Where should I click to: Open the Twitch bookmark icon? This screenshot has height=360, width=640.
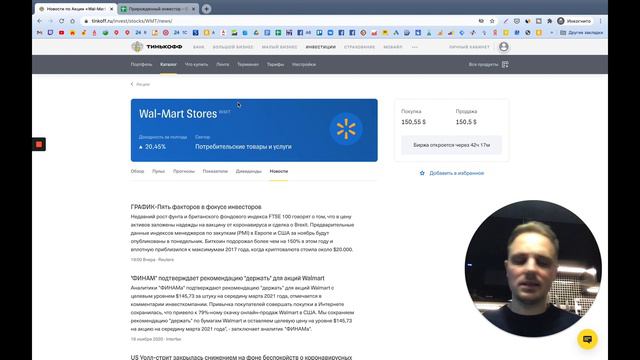coord(51,32)
